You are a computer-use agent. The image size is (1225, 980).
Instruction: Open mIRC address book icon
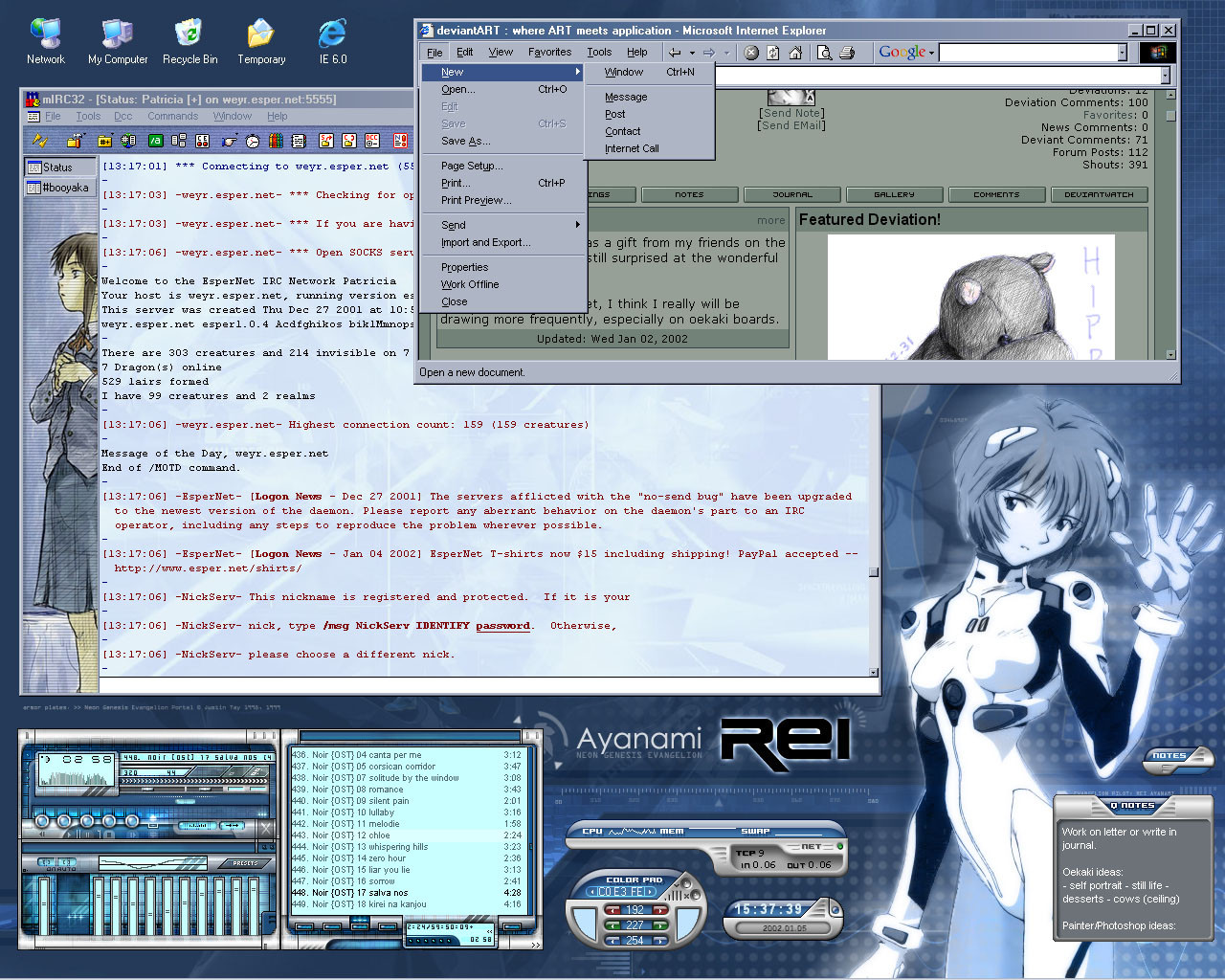click(x=299, y=141)
